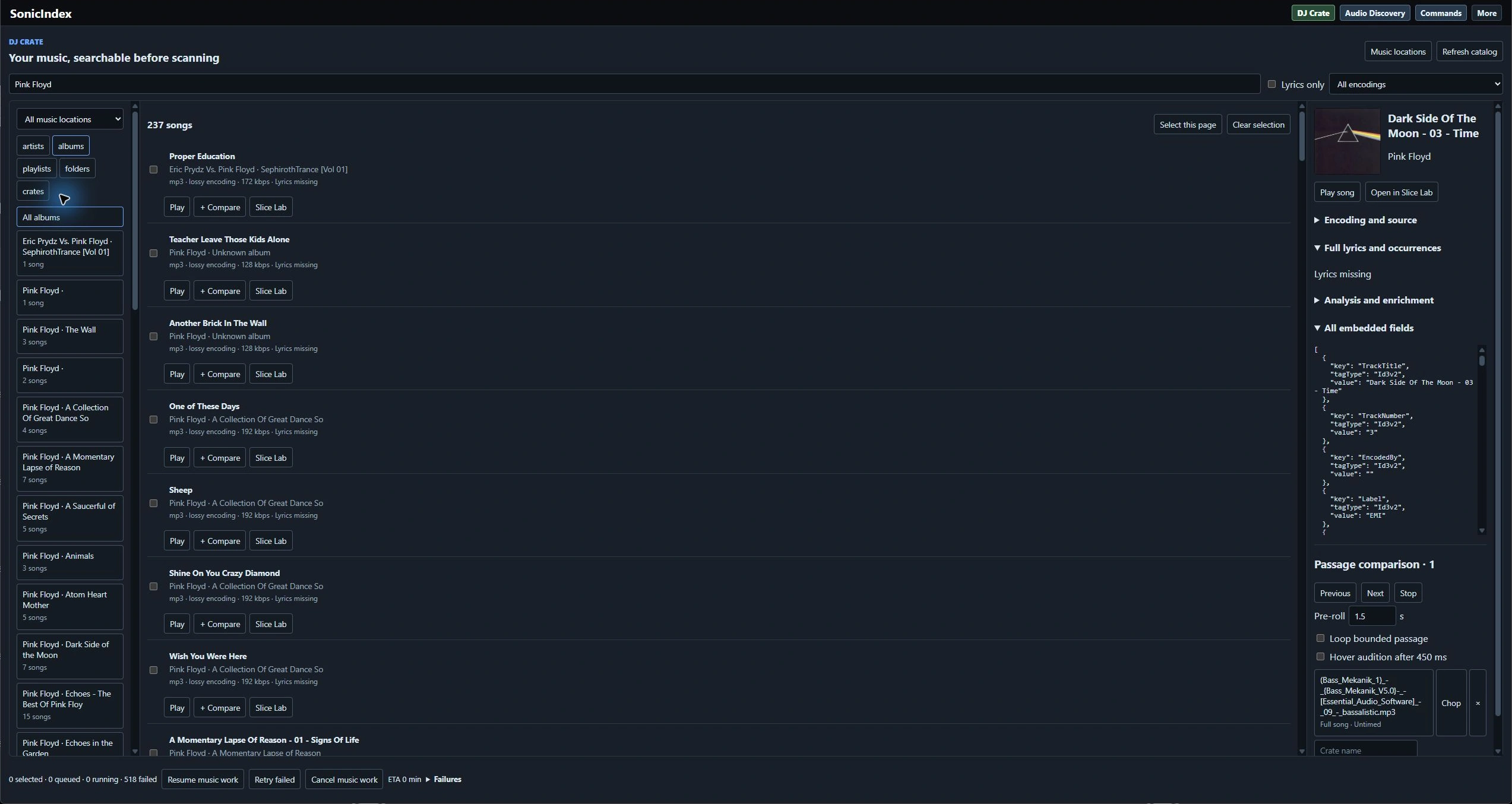Click Retry failed button
The width and height of the screenshot is (1512, 804).
(274, 779)
